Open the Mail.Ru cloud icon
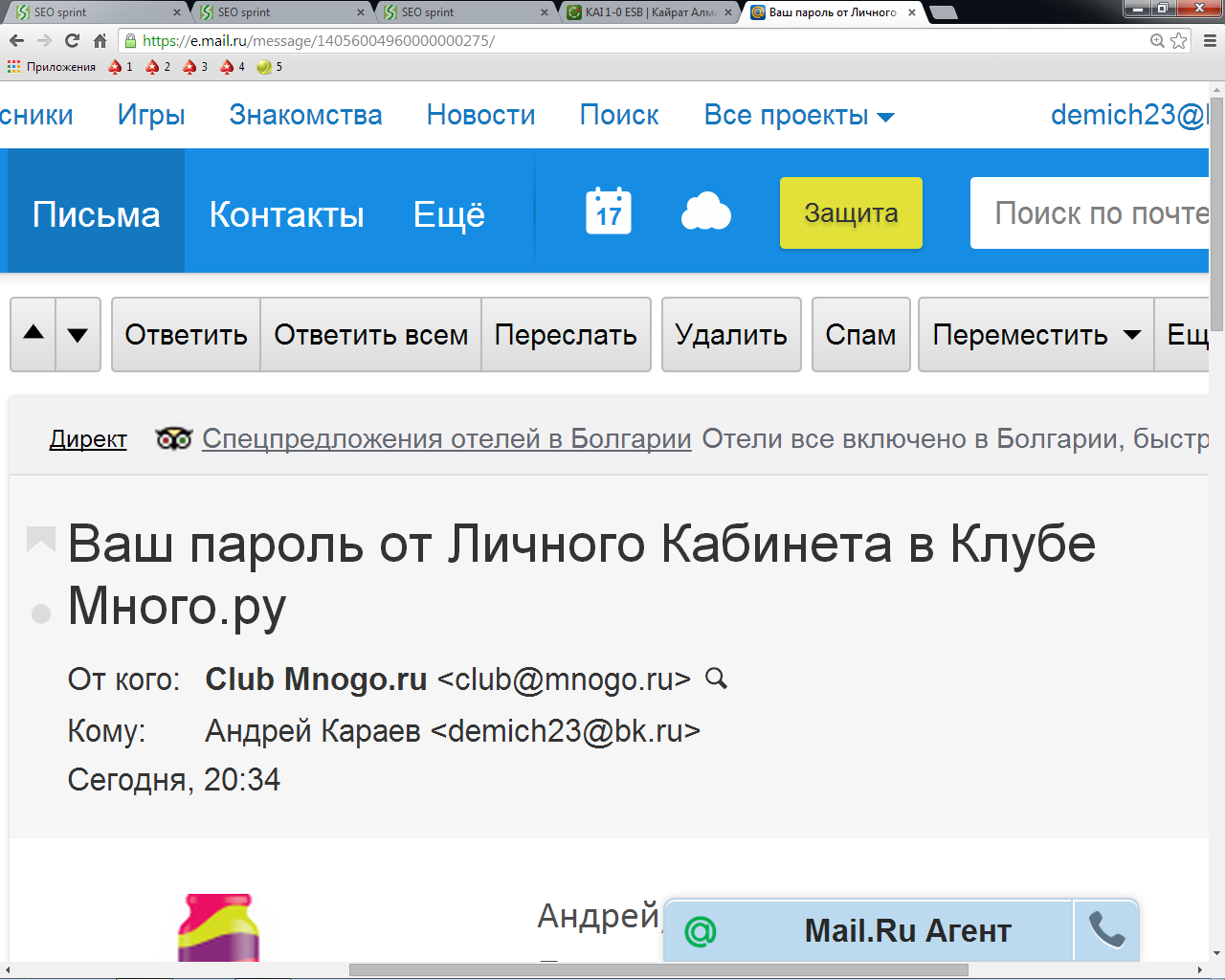 (706, 212)
